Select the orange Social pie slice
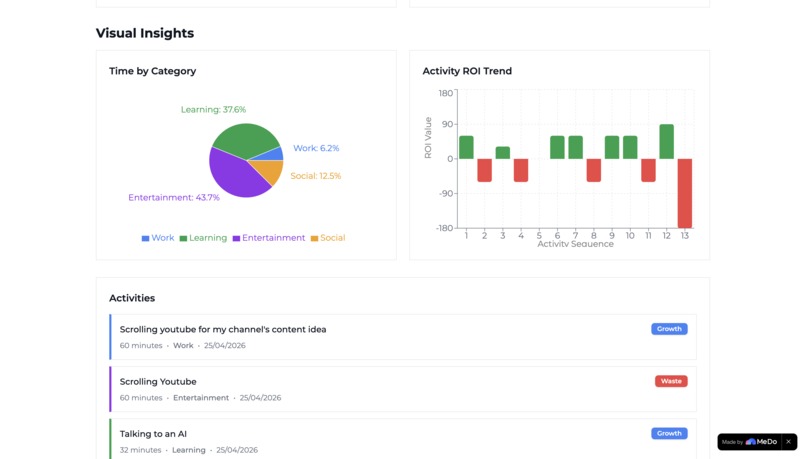The image size is (806, 459). click(x=268, y=171)
